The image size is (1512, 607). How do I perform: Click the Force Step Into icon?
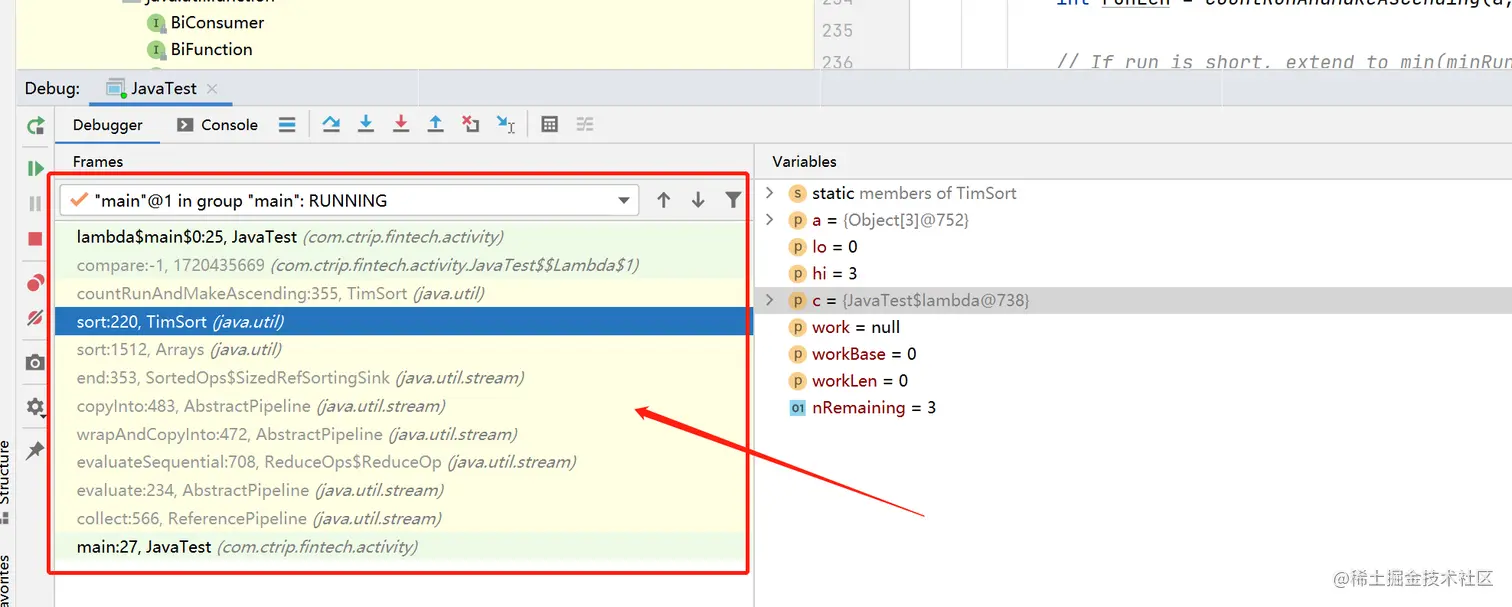pos(401,124)
